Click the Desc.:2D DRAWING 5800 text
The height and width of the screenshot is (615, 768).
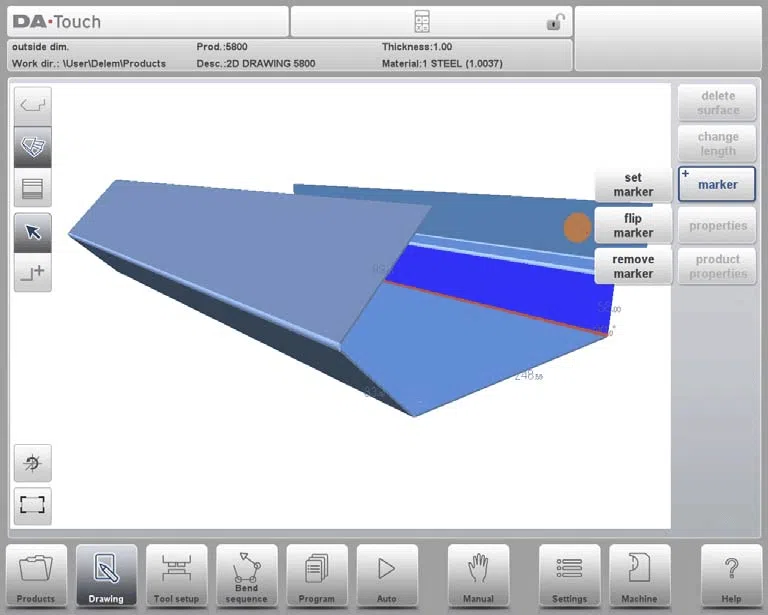256,64
